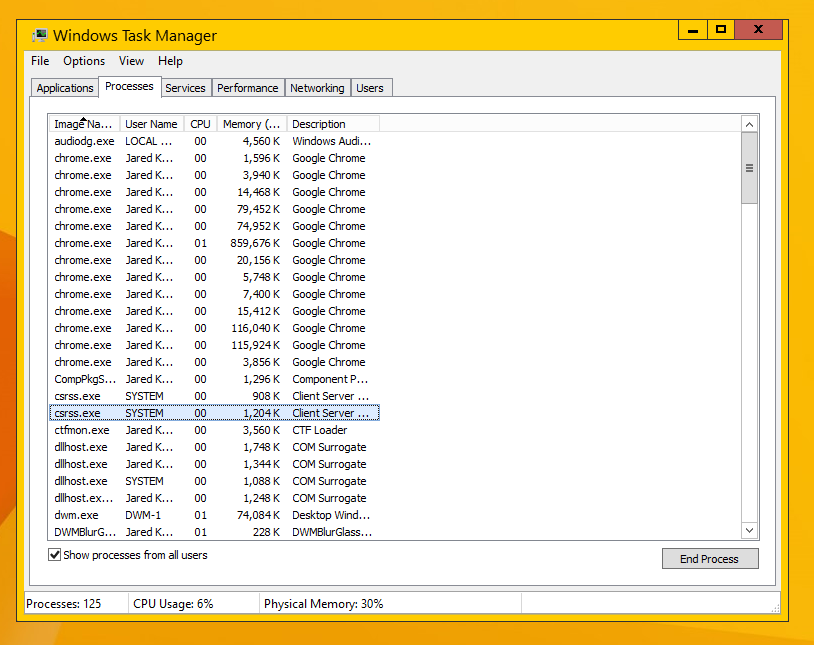Minimize the Task Manager window

pyautogui.click(x=693, y=30)
